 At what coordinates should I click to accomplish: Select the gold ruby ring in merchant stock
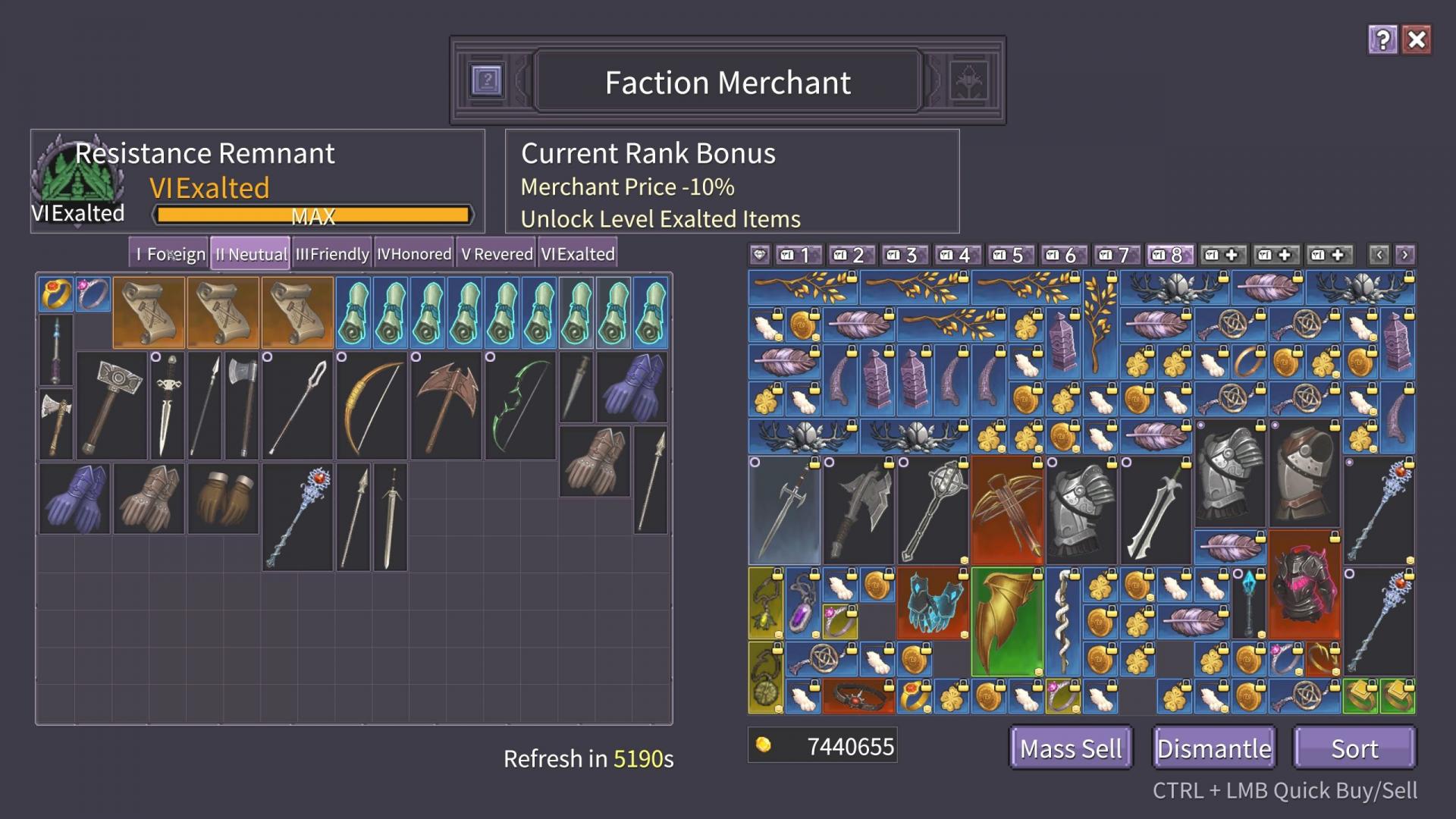(56, 294)
